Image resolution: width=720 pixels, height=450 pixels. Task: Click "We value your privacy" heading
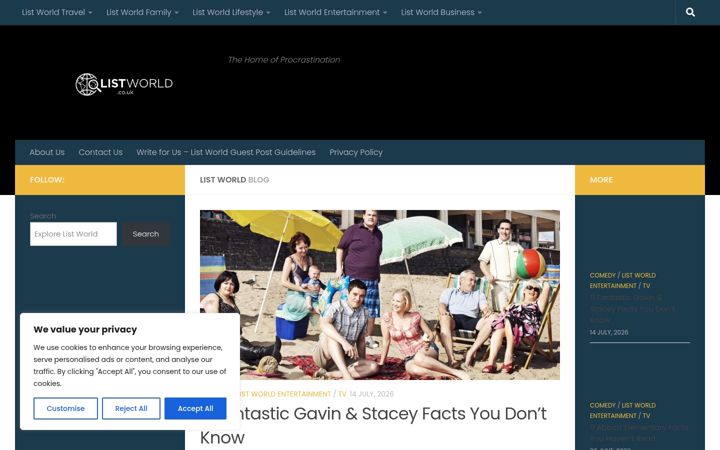tap(85, 330)
